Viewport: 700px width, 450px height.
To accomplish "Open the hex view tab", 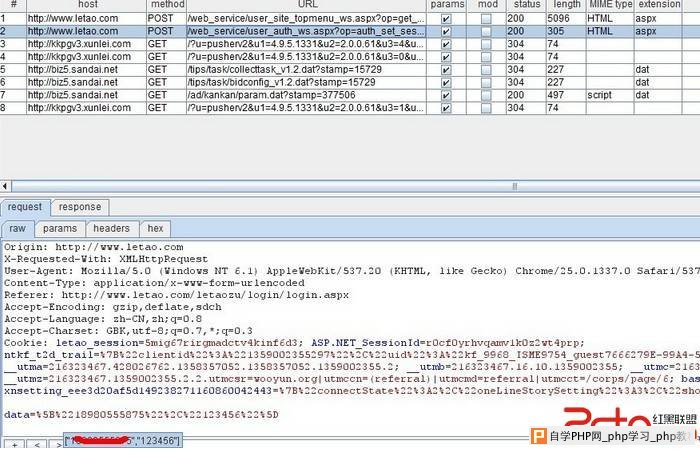I will point(155,229).
